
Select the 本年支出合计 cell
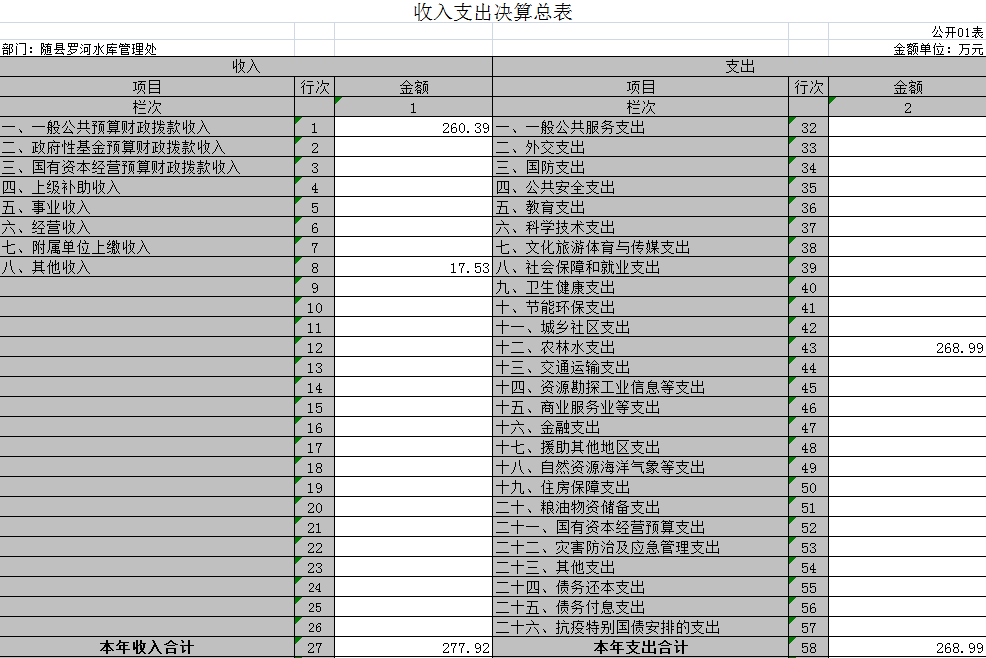[641, 648]
